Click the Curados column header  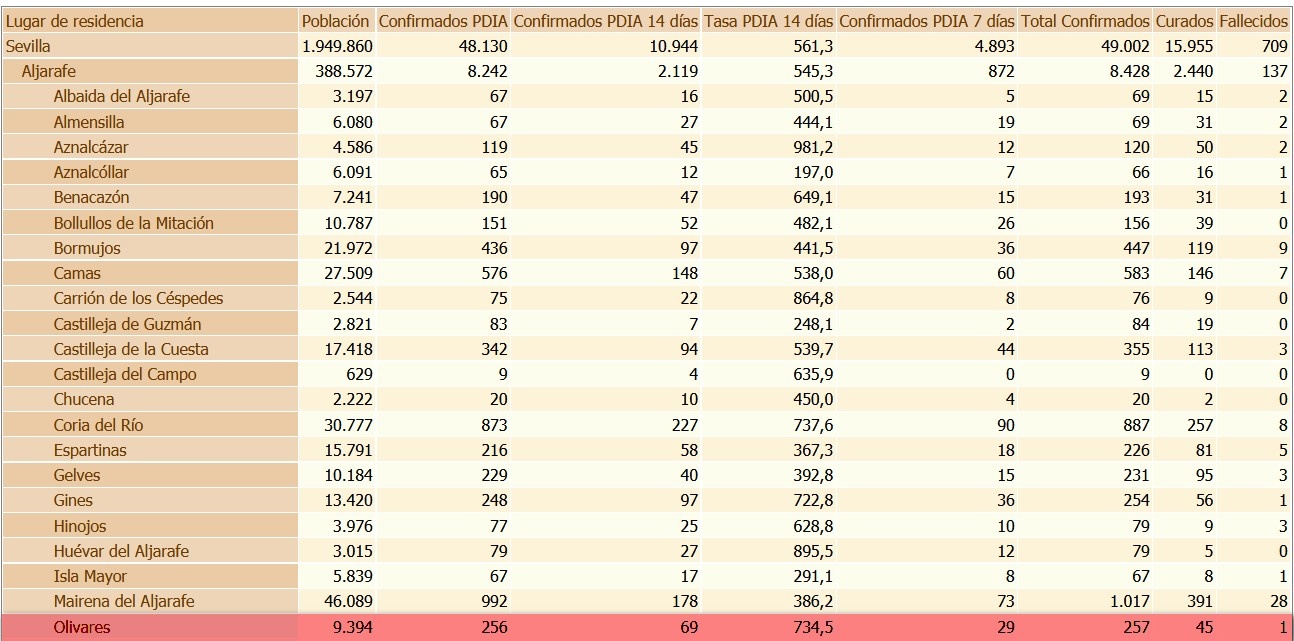coord(1184,21)
